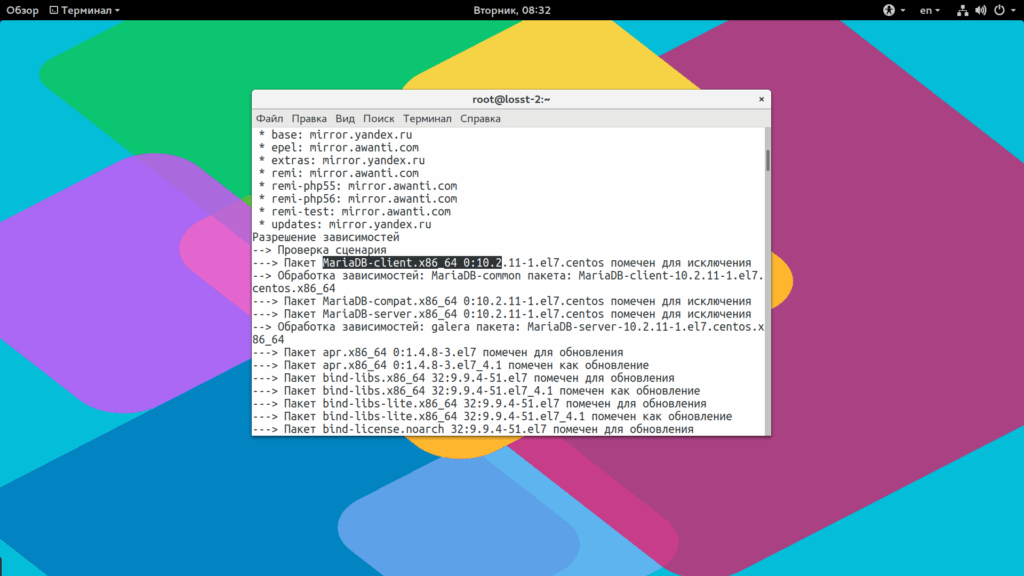Image resolution: width=1024 pixels, height=576 pixels.
Task: Open the Файл menu in terminal
Action: coord(269,119)
